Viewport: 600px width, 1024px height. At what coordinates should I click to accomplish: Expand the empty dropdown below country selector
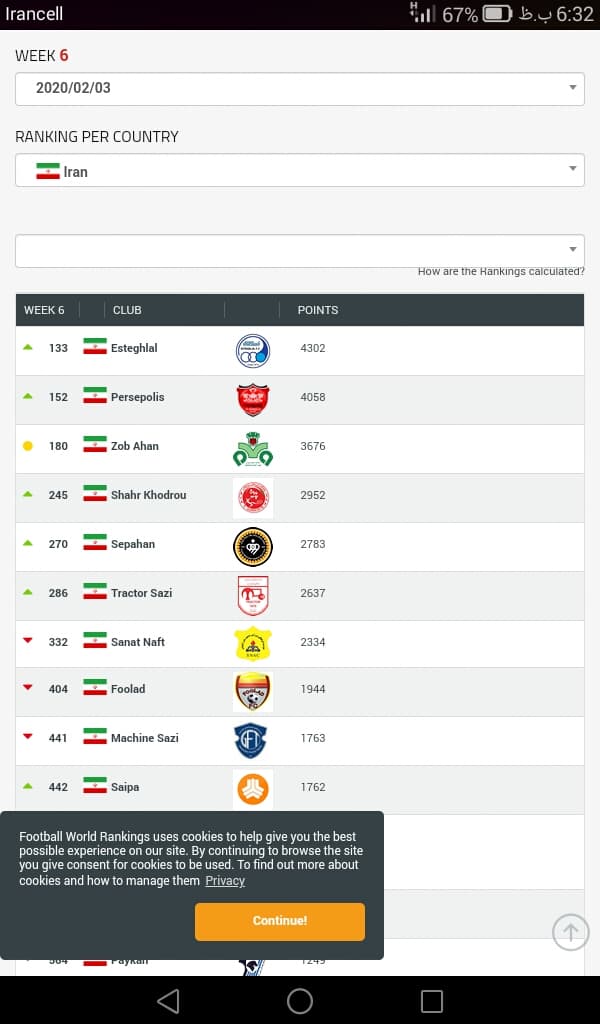click(300, 251)
